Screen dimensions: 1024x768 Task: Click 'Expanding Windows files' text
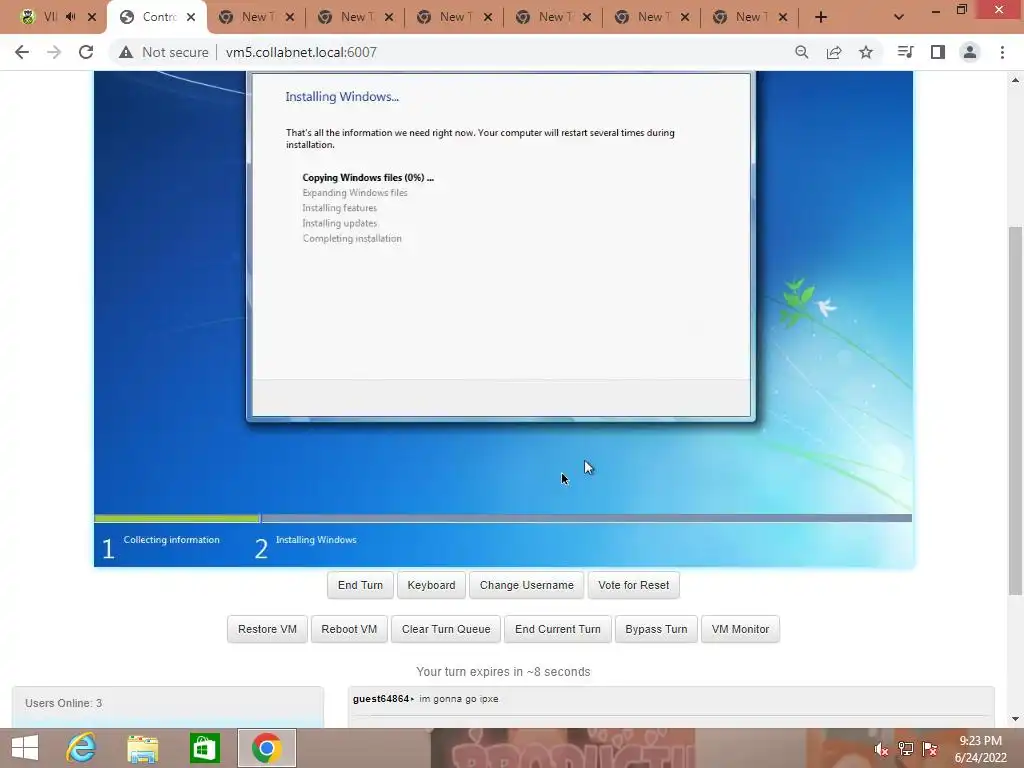pyautogui.click(x=355, y=193)
